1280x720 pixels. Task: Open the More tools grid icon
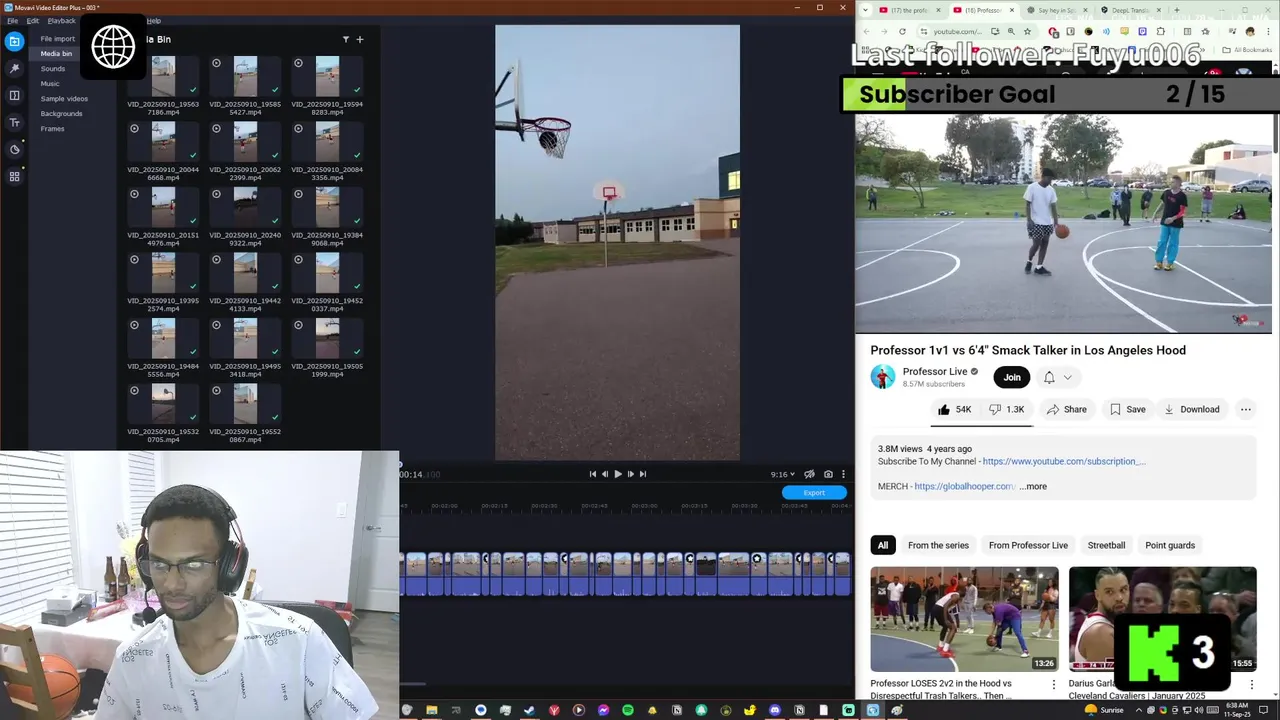[14, 176]
